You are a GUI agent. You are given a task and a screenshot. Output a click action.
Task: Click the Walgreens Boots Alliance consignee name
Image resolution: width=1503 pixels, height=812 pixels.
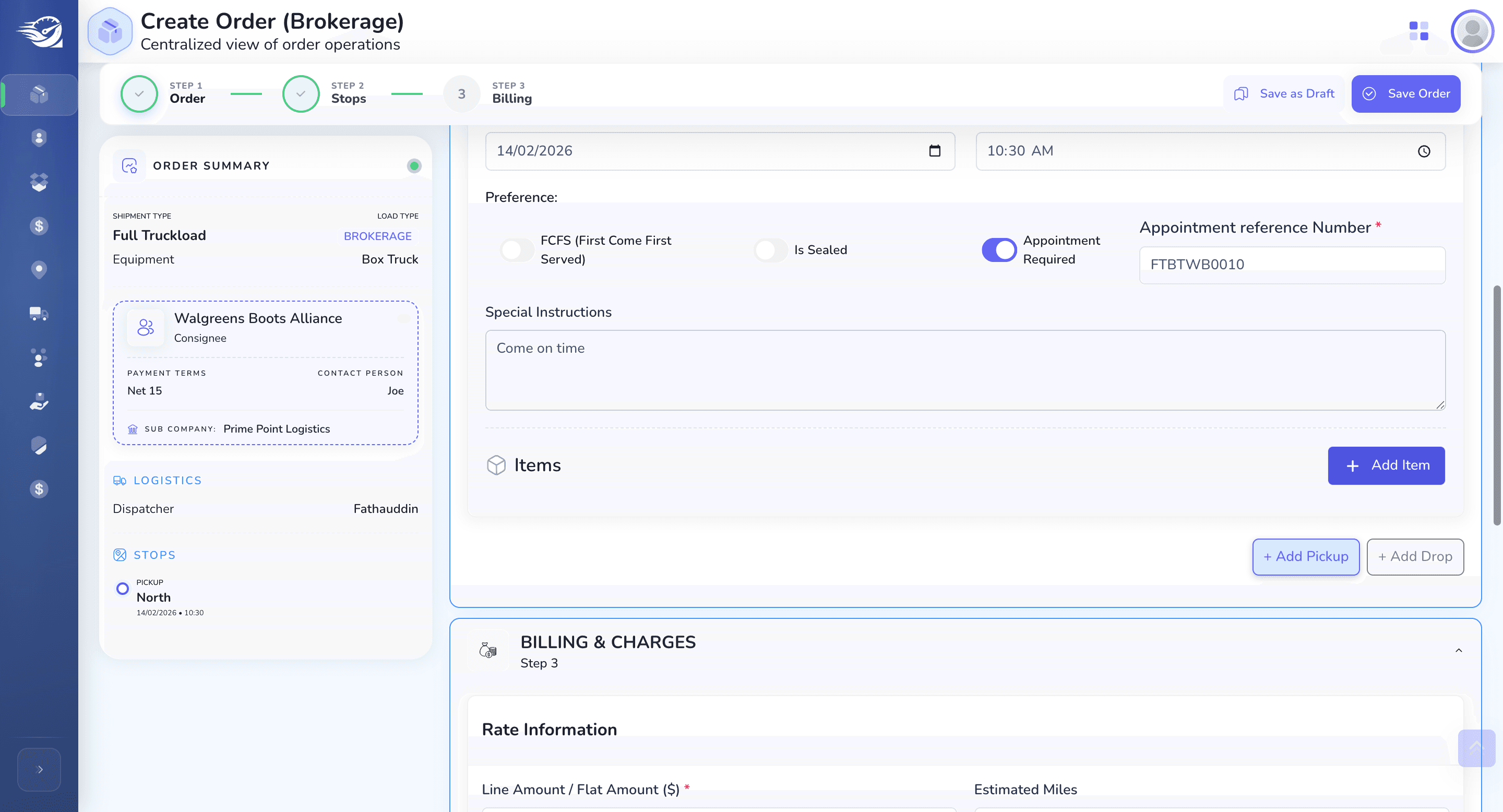pos(258,318)
